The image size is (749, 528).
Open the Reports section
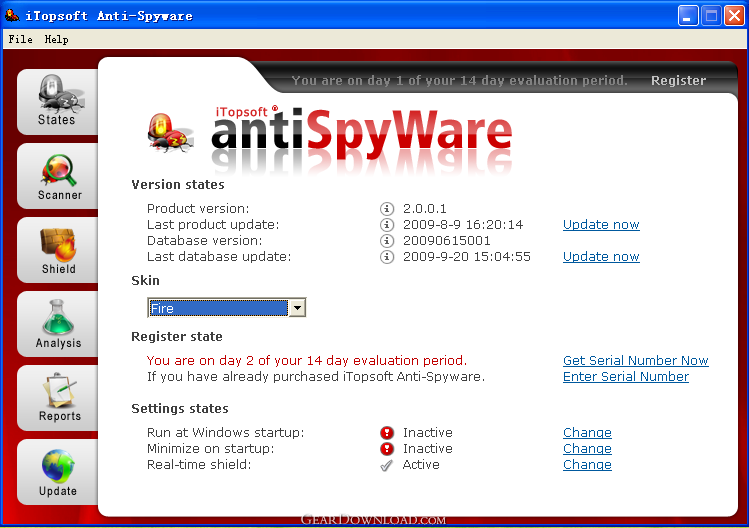[58, 398]
